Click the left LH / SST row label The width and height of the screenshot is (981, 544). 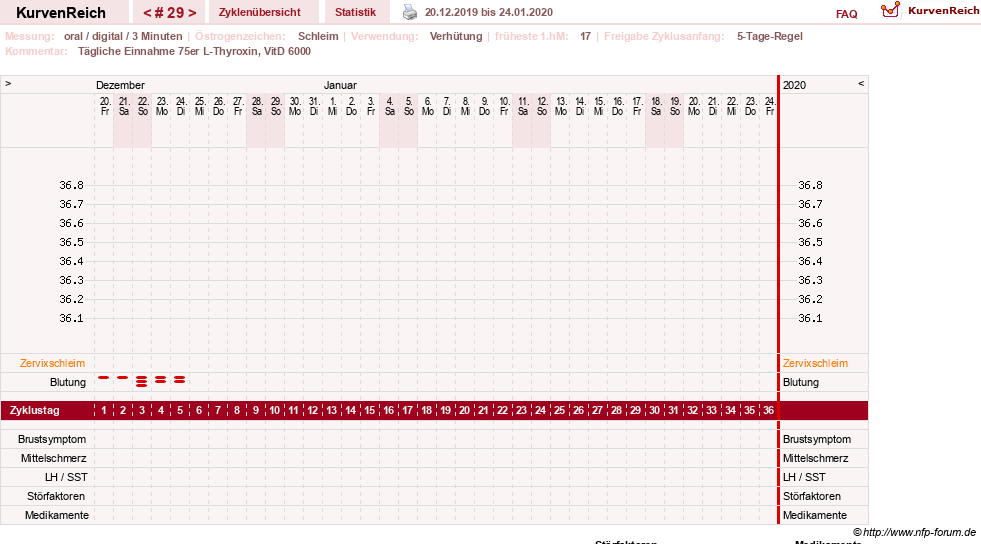(x=66, y=477)
